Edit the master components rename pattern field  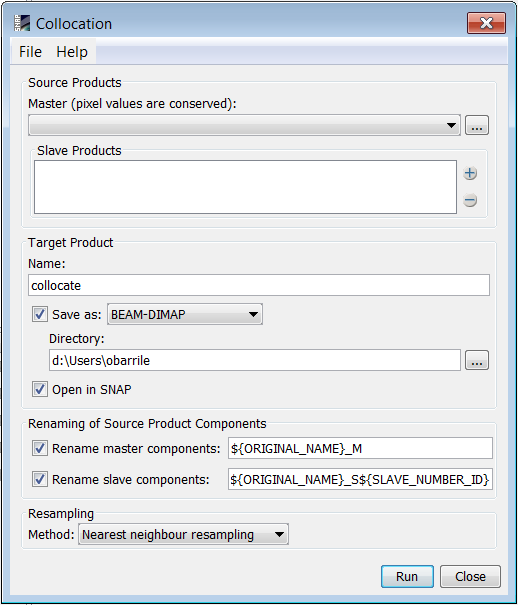point(360,448)
